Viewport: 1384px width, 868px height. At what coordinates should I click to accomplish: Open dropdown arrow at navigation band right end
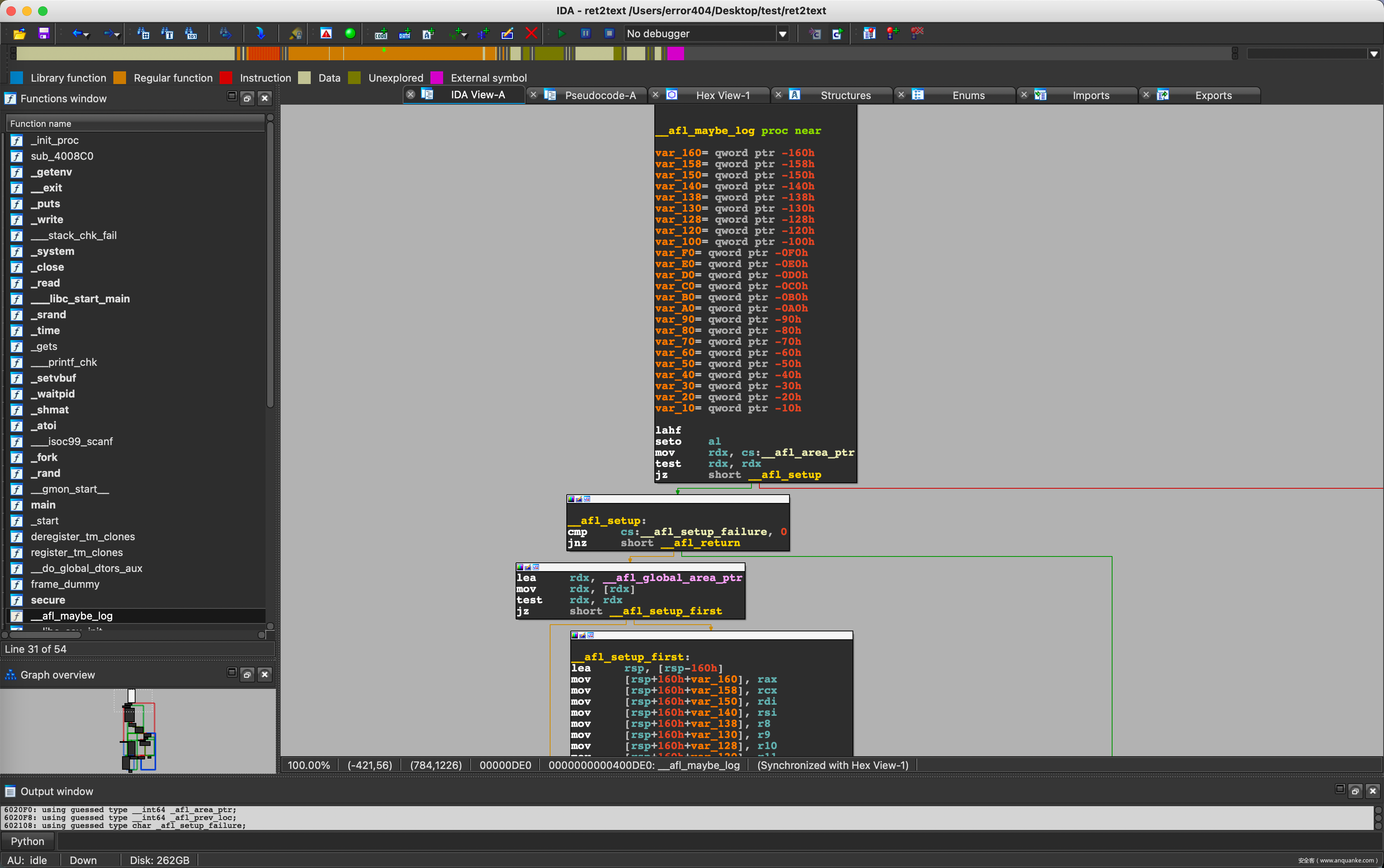pyautogui.click(x=1374, y=54)
